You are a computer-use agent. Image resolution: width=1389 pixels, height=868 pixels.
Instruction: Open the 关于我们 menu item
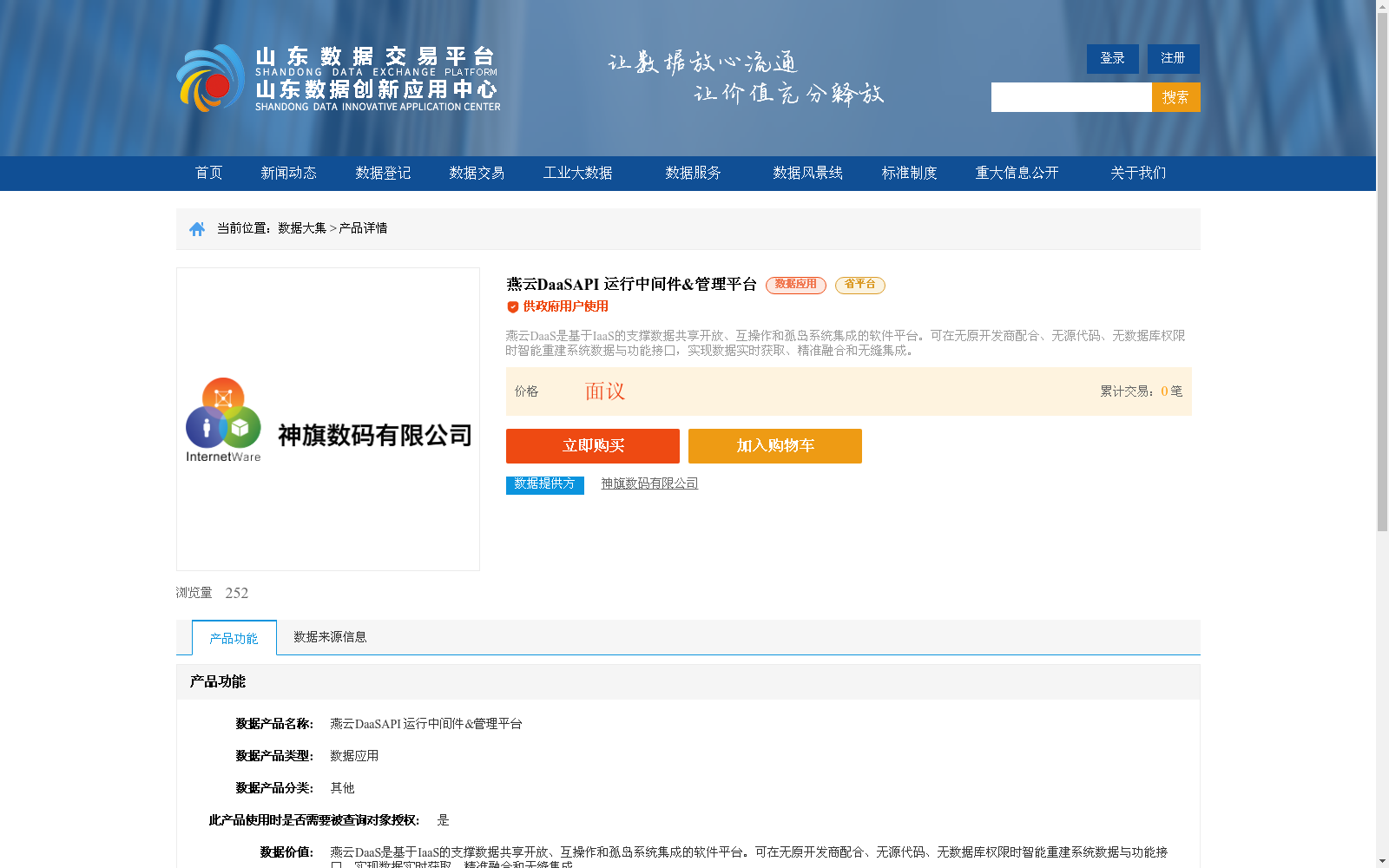click(1138, 173)
